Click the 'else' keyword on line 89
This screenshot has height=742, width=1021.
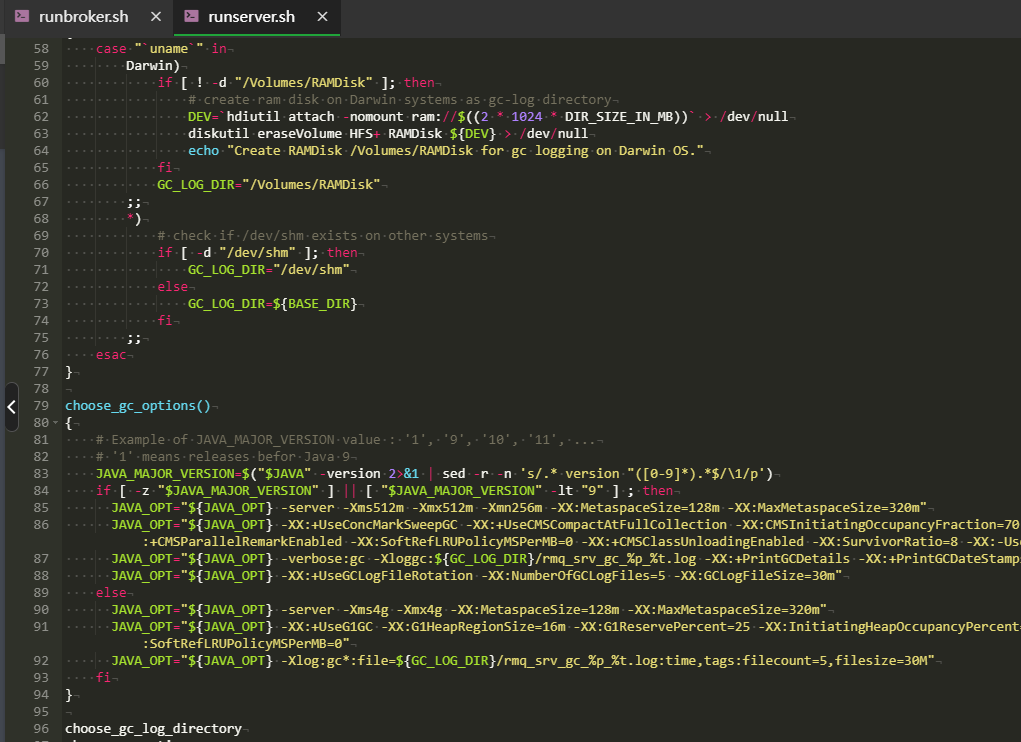(111, 593)
